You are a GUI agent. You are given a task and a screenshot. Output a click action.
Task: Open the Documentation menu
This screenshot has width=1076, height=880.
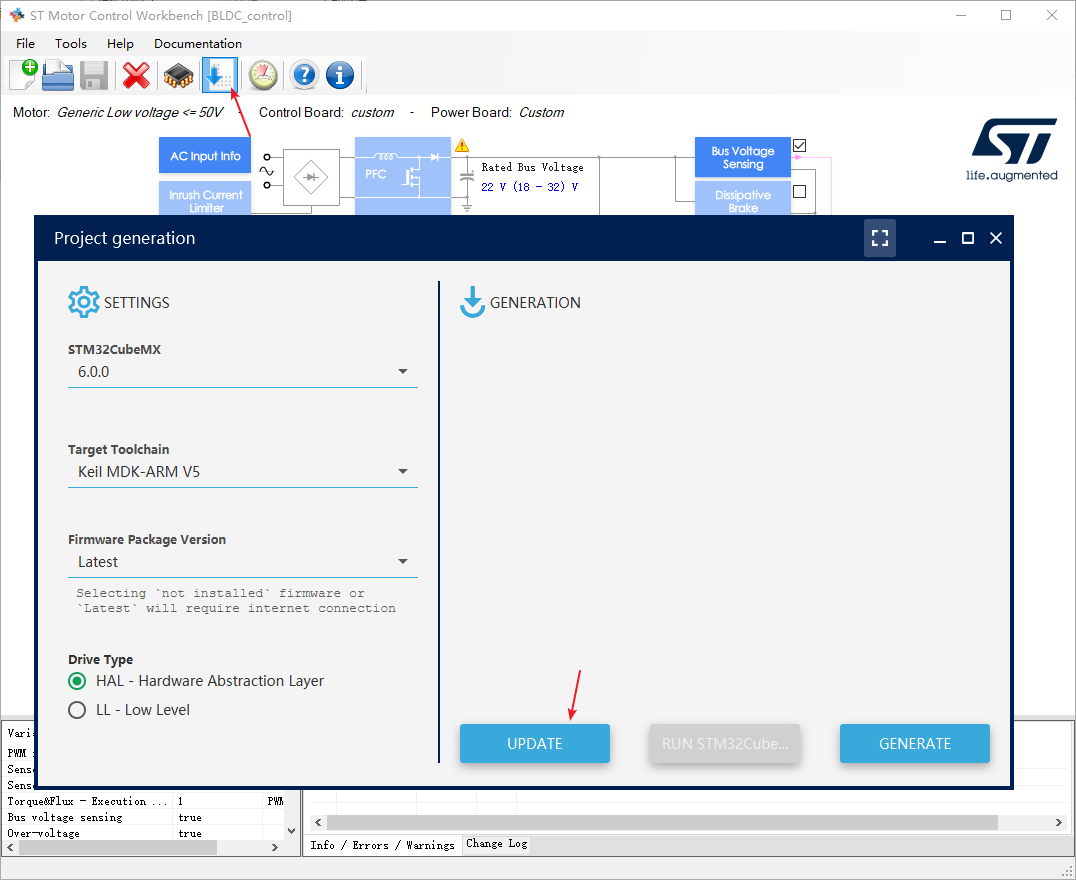click(x=198, y=43)
